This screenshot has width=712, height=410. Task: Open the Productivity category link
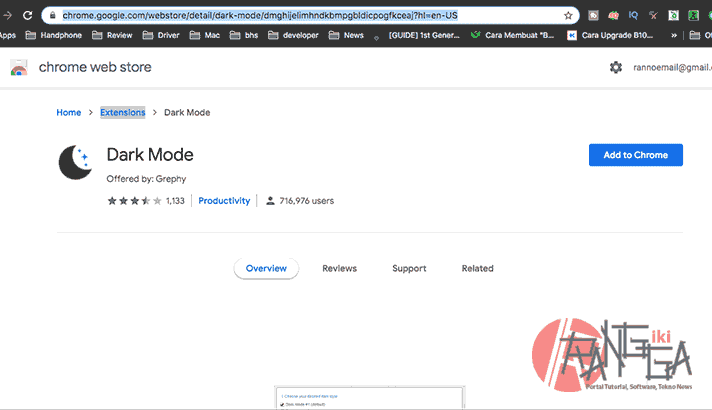tap(224, 201)
